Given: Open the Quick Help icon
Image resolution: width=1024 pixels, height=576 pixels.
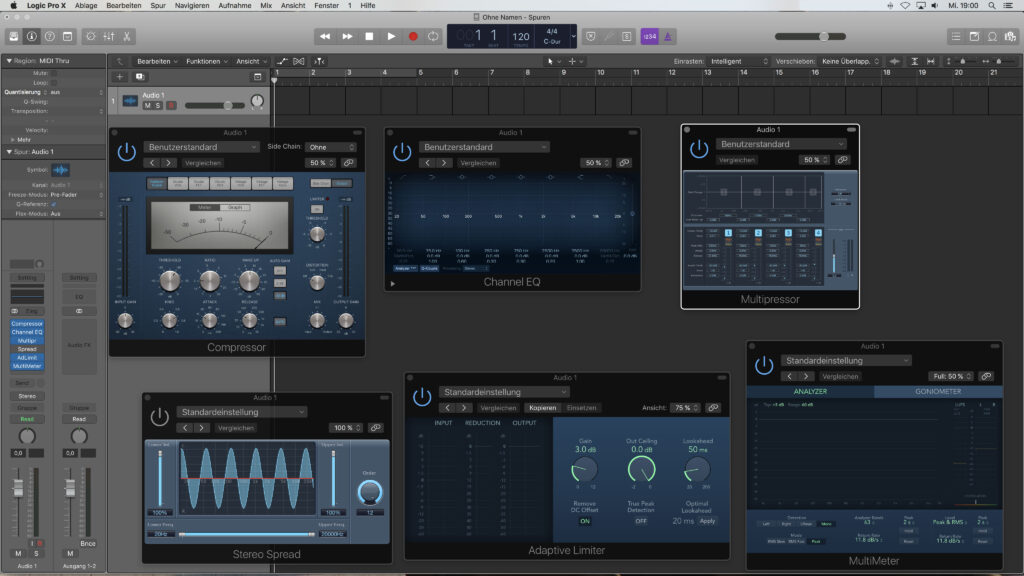Looking at the screenshot, I should pyautogui.click(x=50, y=37).
